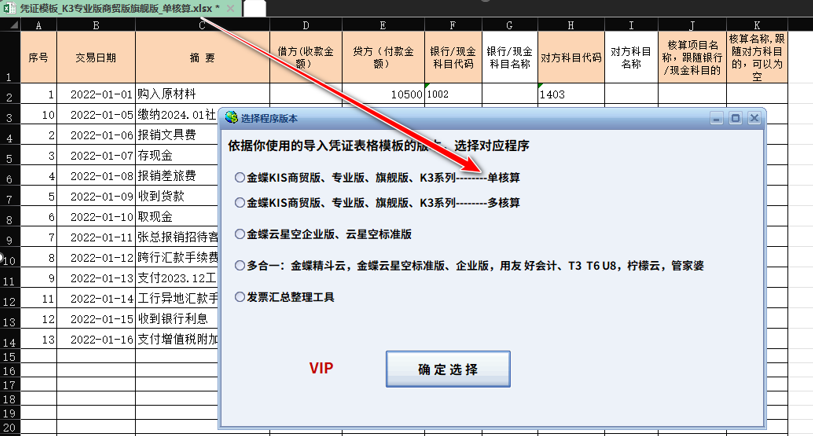
Task: Click the 序号 header cell
Action: tap(38, 58)
